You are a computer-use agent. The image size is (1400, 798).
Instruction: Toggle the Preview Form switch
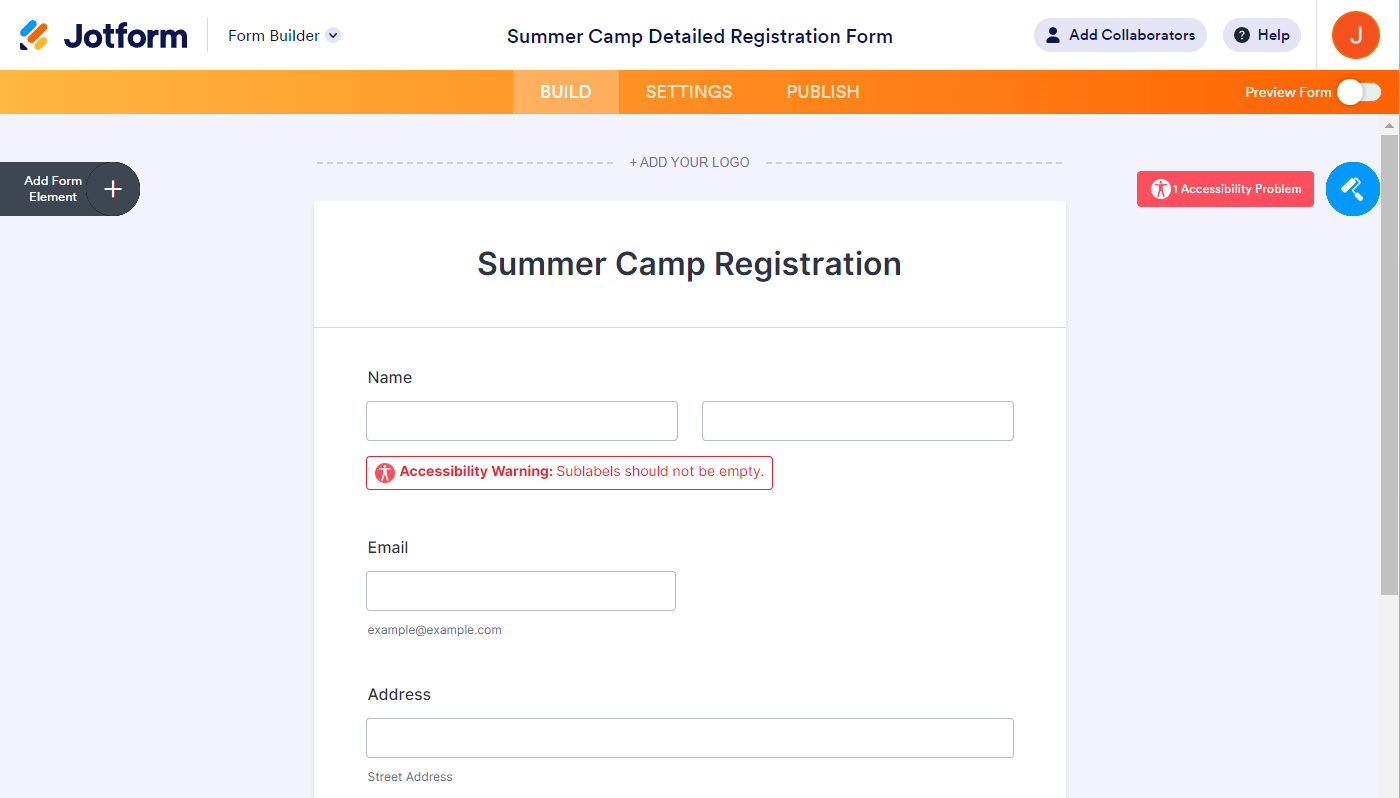(x=1358, y=92)
